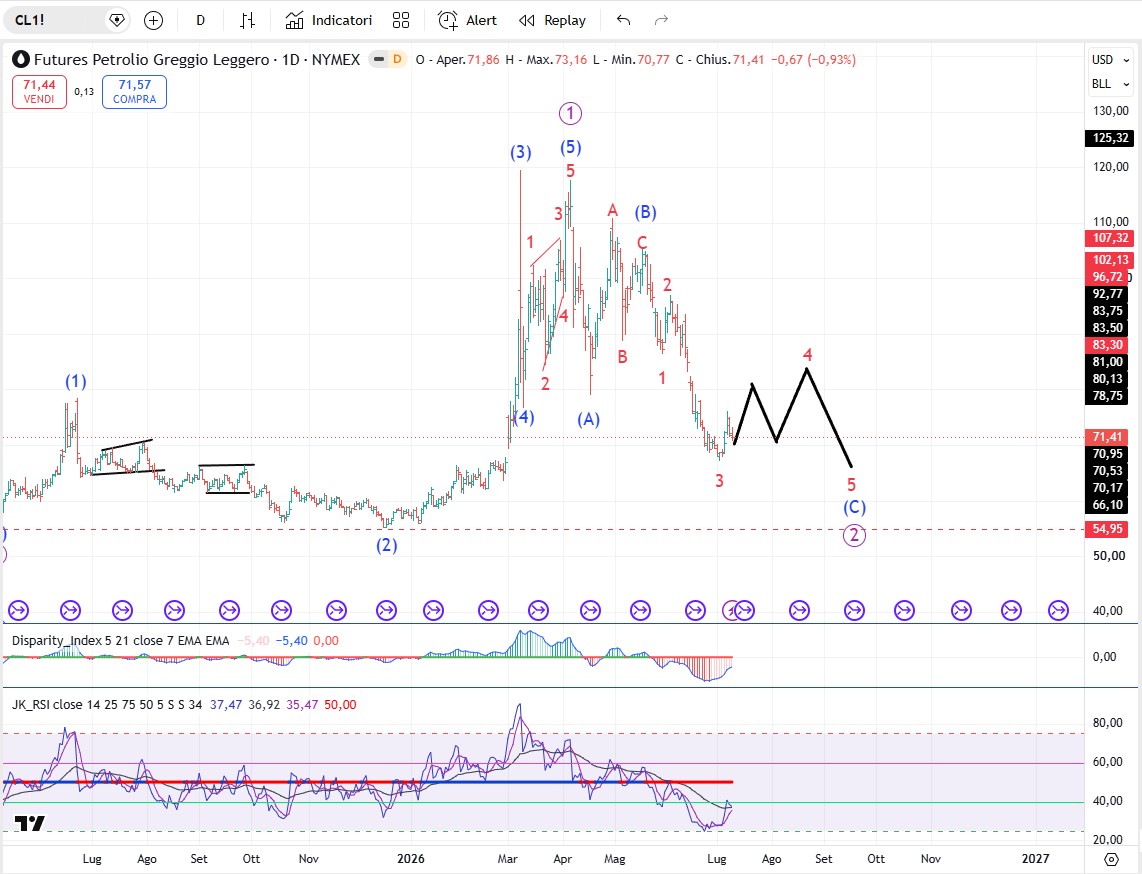Redo chart action arrow
Viewport: 1142px width, 874px height.
pos(661,20)
